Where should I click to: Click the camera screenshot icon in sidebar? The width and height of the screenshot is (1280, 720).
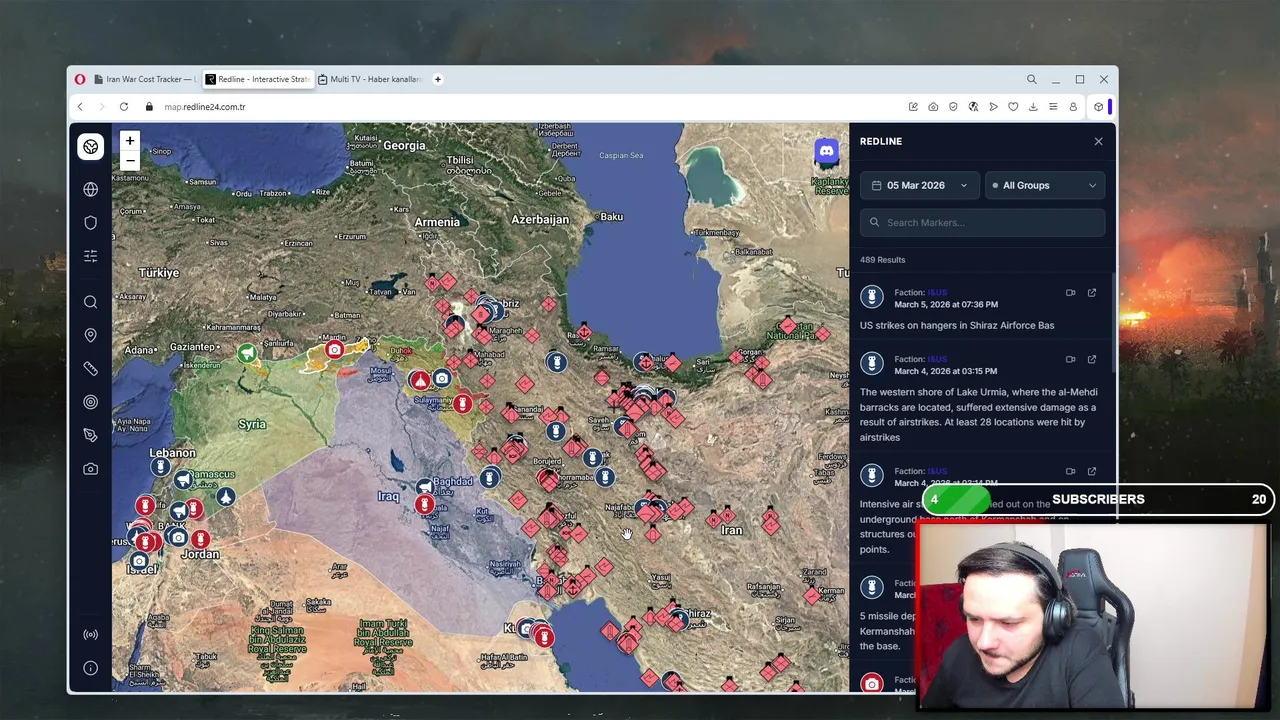pos(90,468)
